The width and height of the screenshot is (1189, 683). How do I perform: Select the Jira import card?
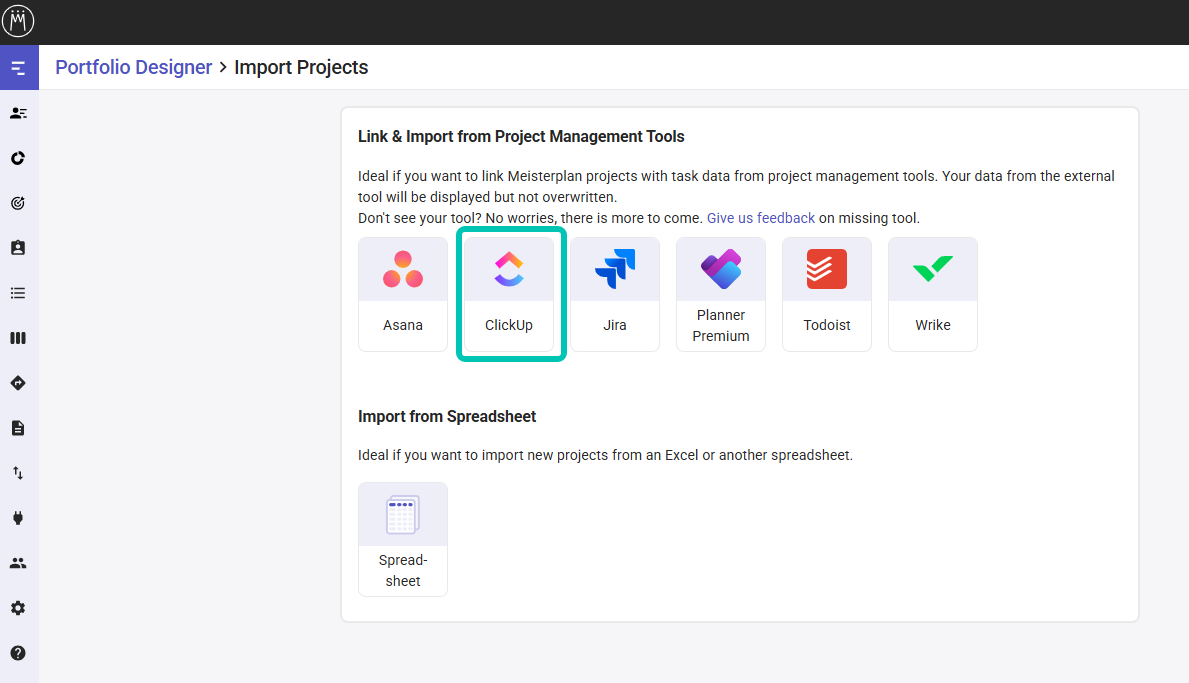(x=615, y=294)
